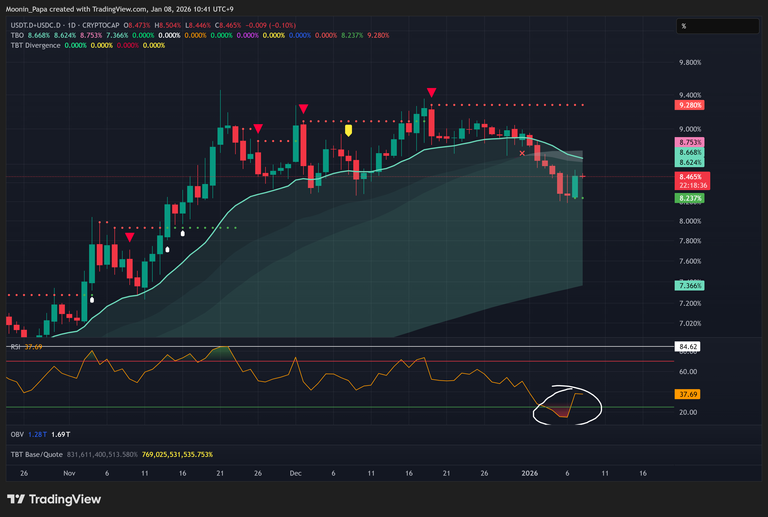
Task: Click the pink 8.753% price axis label
Action: [x=690, y=143]
